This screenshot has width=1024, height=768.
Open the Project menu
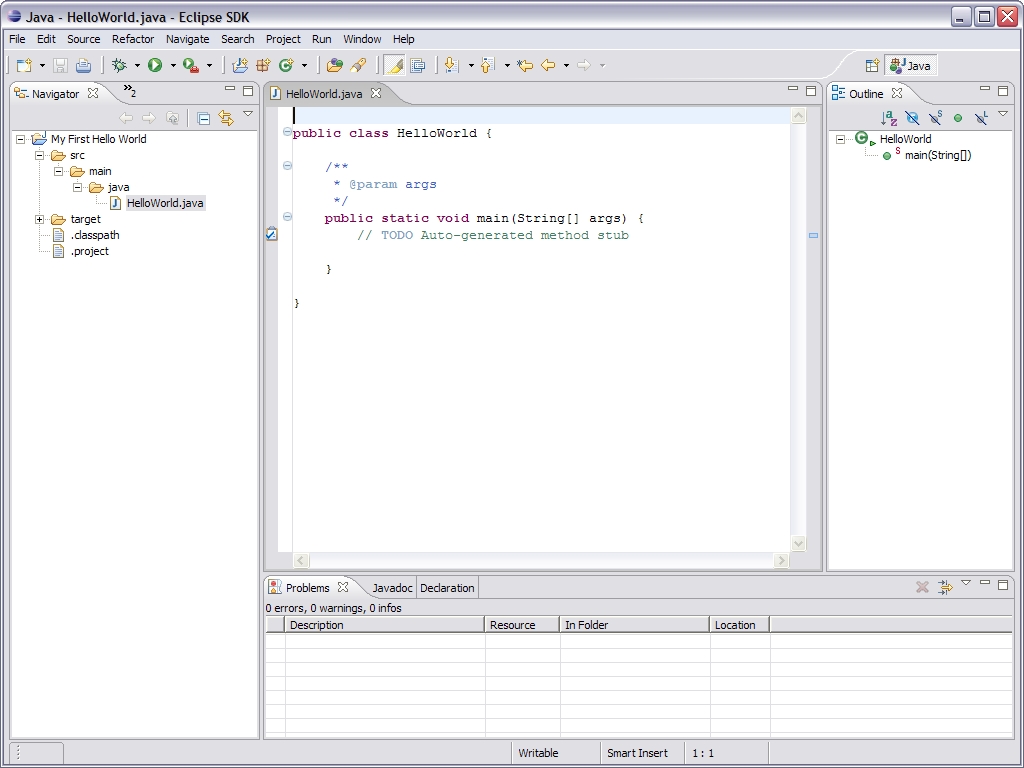click(x=283, y=39)
